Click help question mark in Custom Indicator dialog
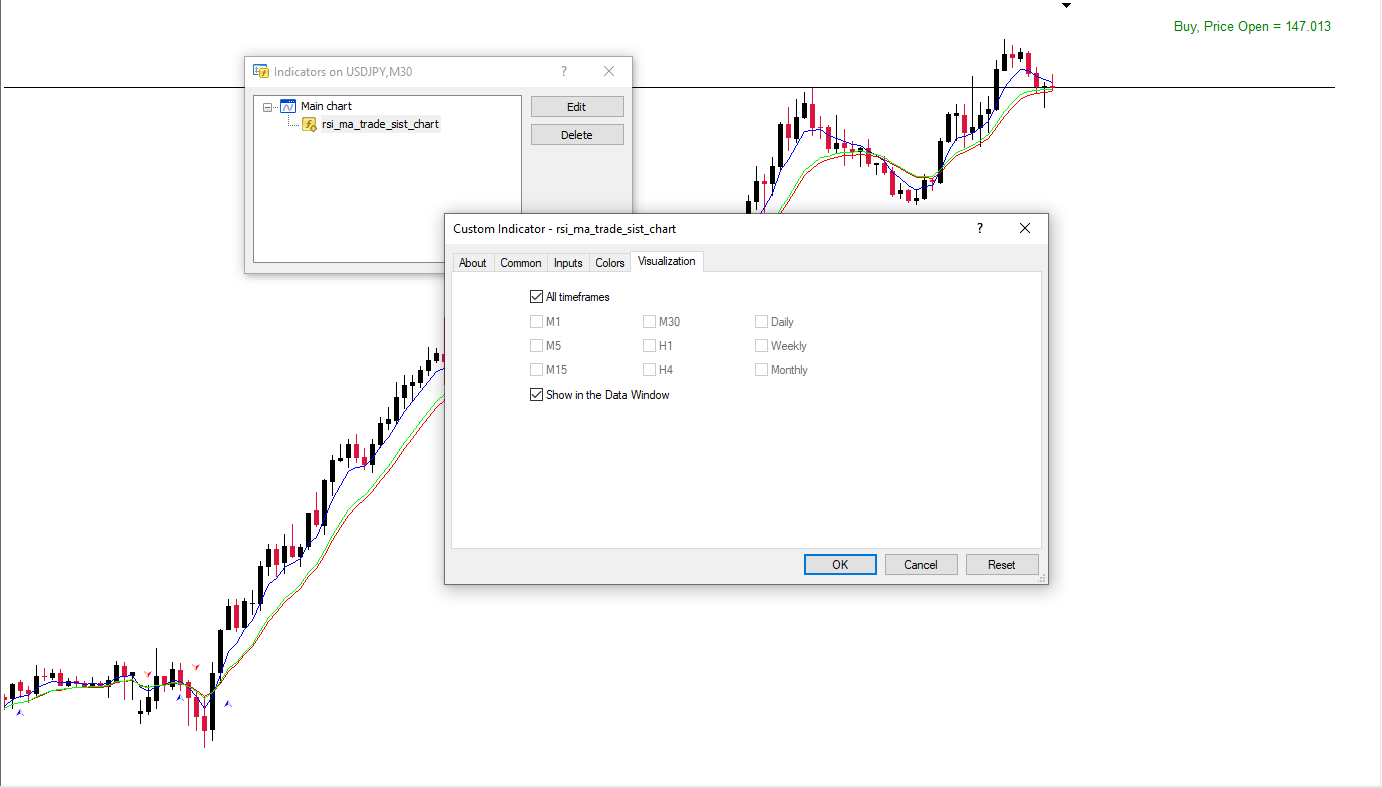The image size is (1382, 788). pyautogui.click(x=980, y=228)
